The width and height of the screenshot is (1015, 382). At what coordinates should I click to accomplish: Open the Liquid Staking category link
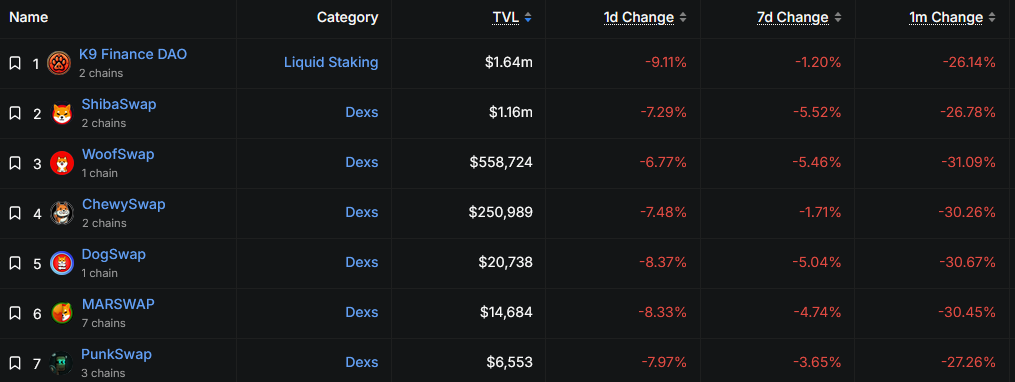[x=331, y=62]
